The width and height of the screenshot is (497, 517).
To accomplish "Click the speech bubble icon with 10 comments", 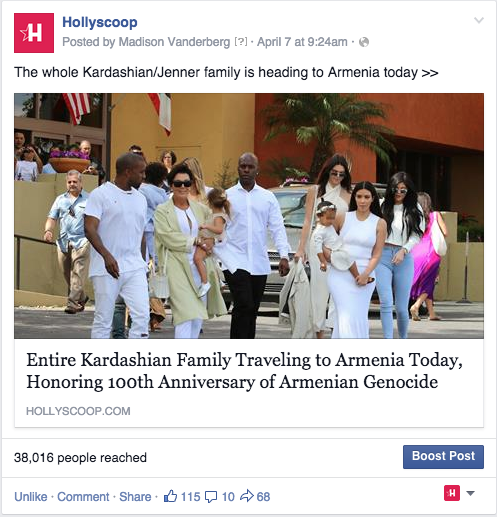I will coord(211,497).
